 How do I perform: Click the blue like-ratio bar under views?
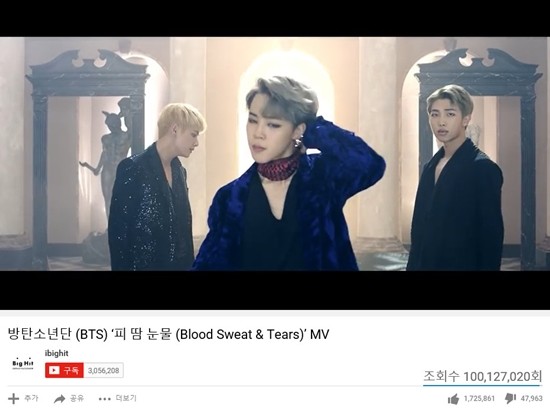[482, 386]
